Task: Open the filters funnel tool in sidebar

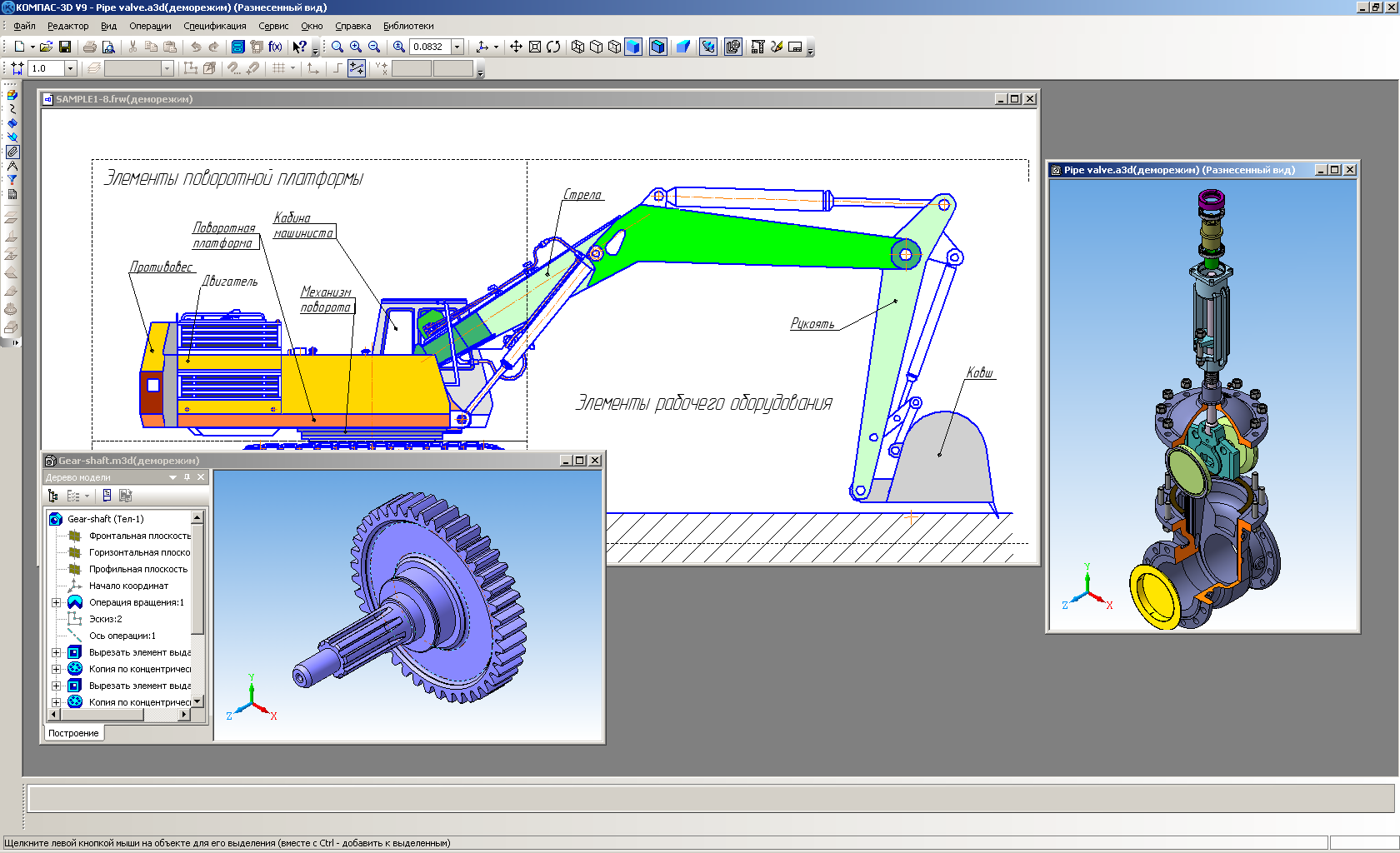Action: tap(12, 180)
